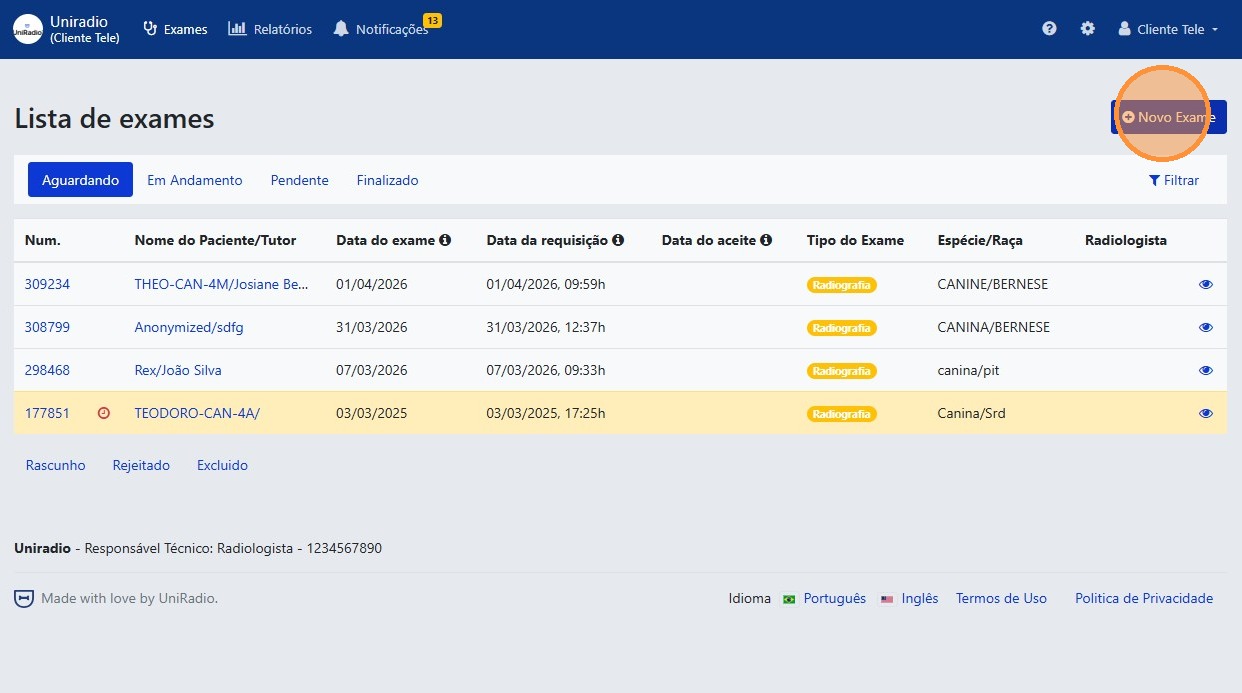1242x693 pixels.
Task: Click info icon beside Data da requisição
Action: [618, 240]
